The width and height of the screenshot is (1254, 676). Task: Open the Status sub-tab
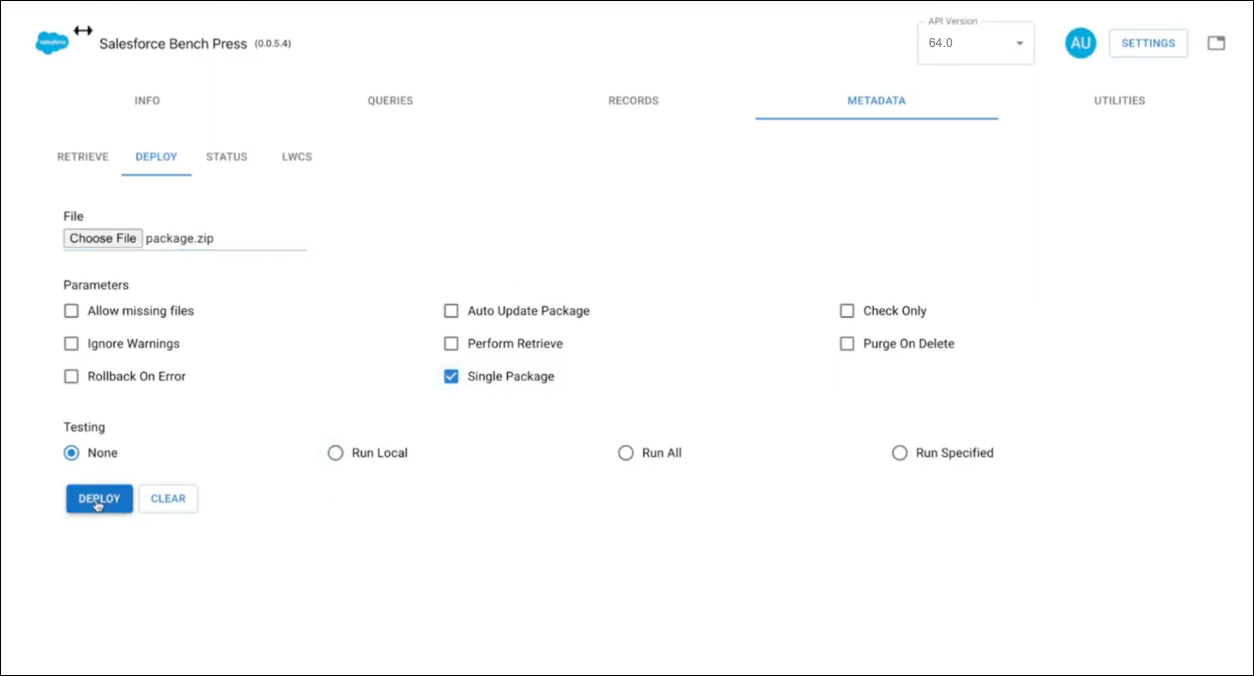[x=227, y=157]
